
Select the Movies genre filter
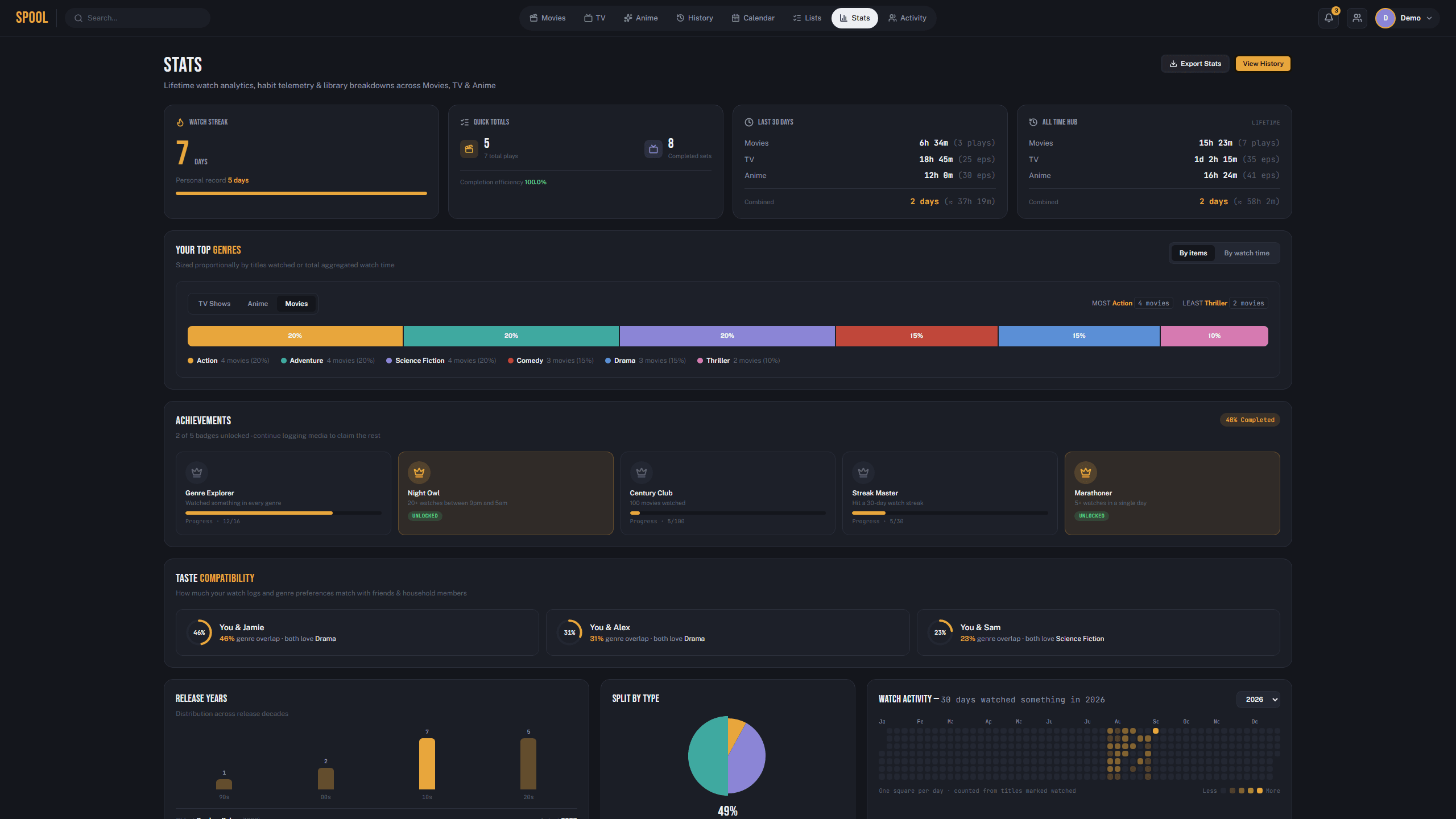tap(296, 304)
